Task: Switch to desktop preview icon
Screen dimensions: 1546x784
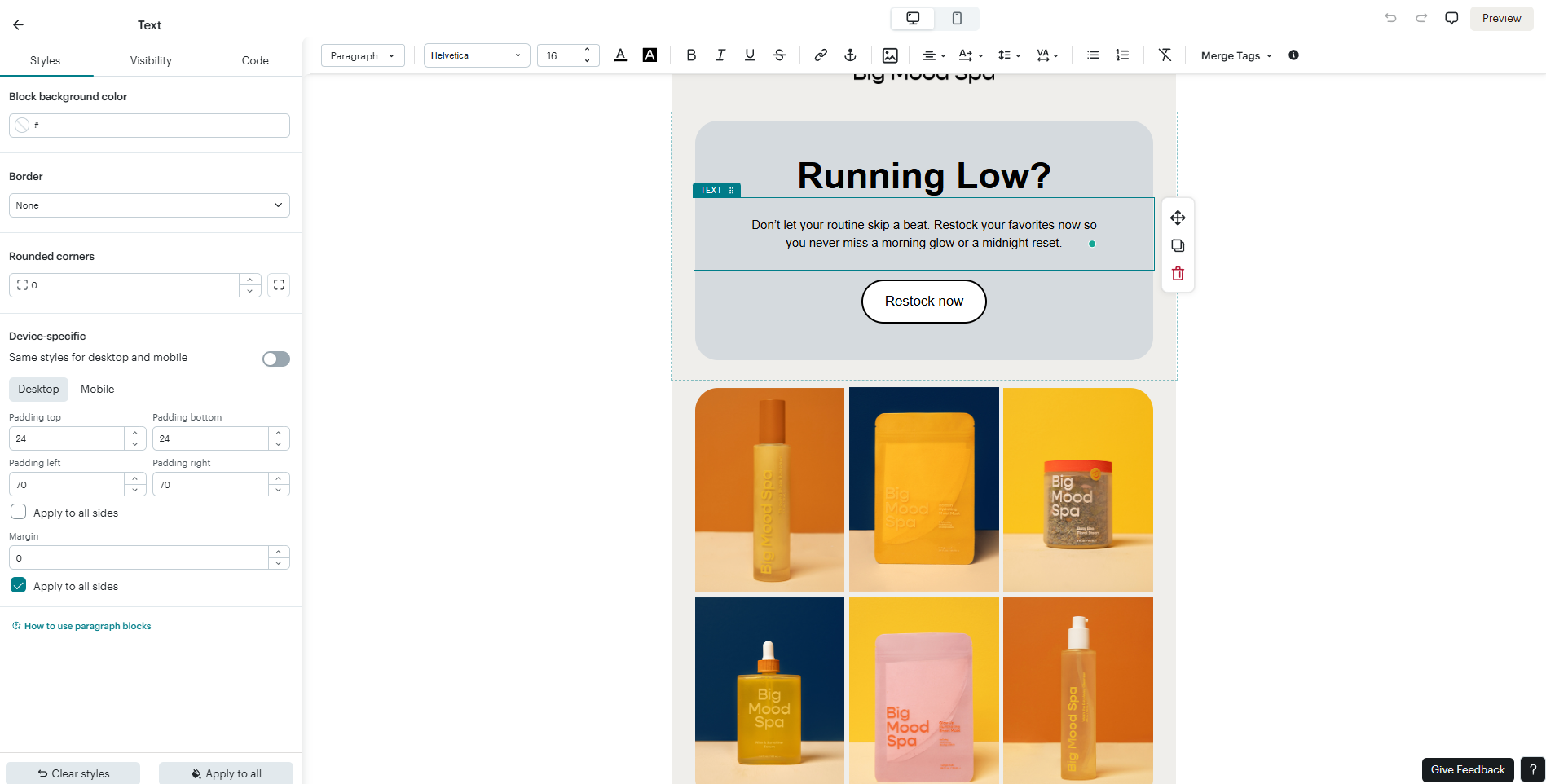Action: point(913,18)
